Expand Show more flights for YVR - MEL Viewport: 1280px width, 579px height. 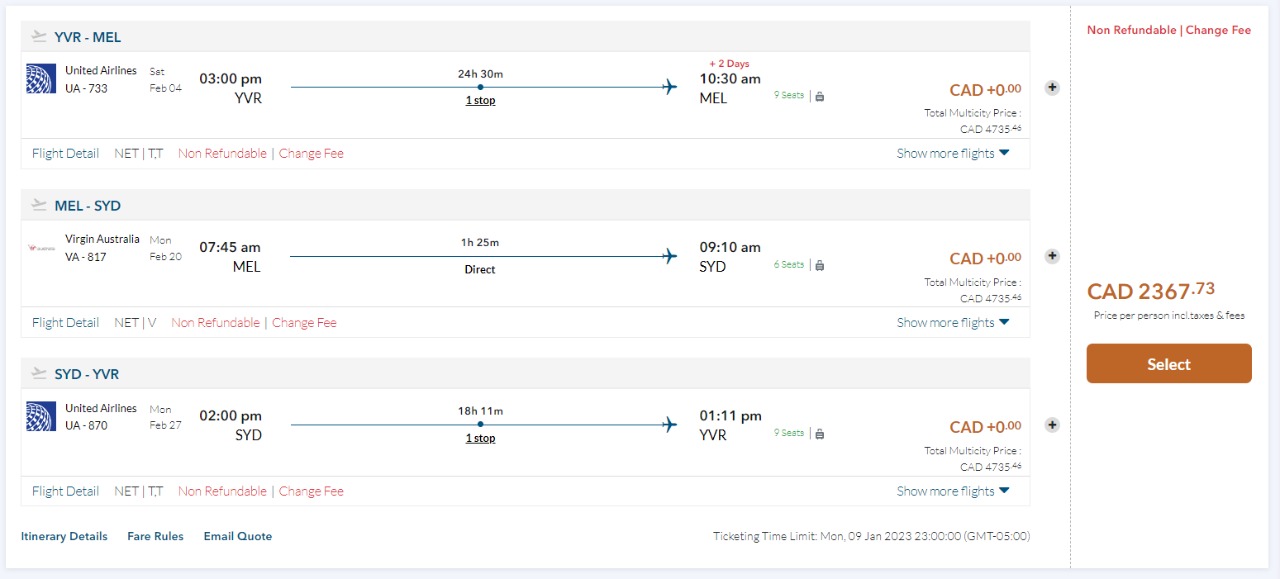pyautogui.click(x=953, y=154)
